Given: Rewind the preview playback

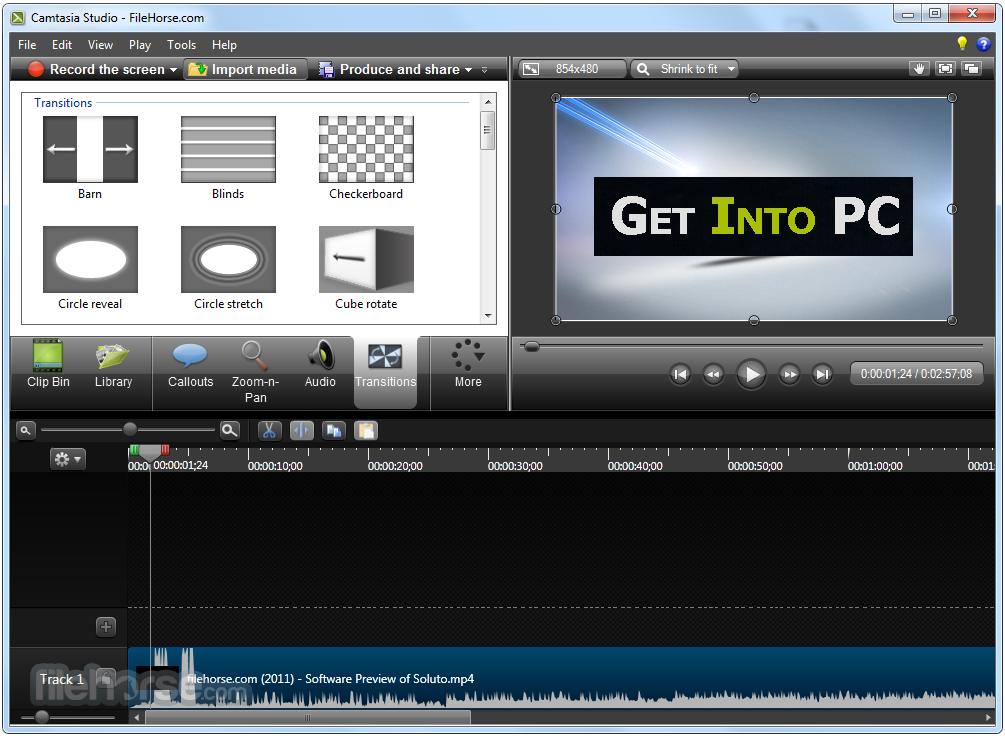Looking at the screenshot, I should [713, 374].
